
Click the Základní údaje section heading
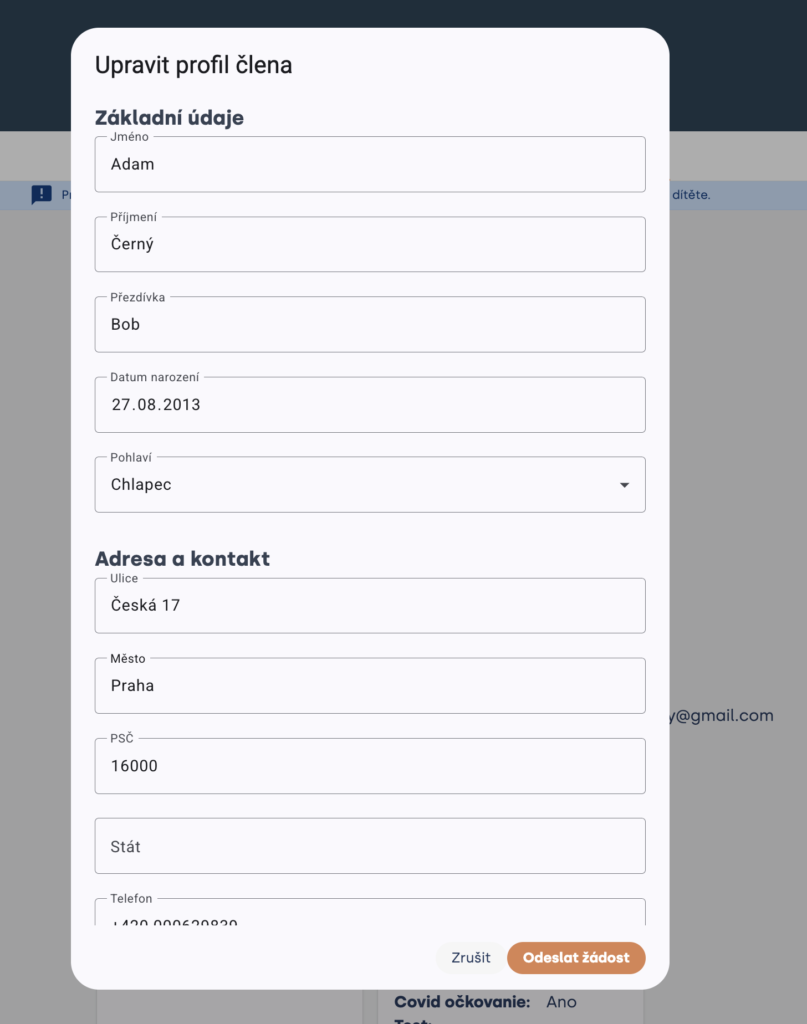tap(169, 118)
